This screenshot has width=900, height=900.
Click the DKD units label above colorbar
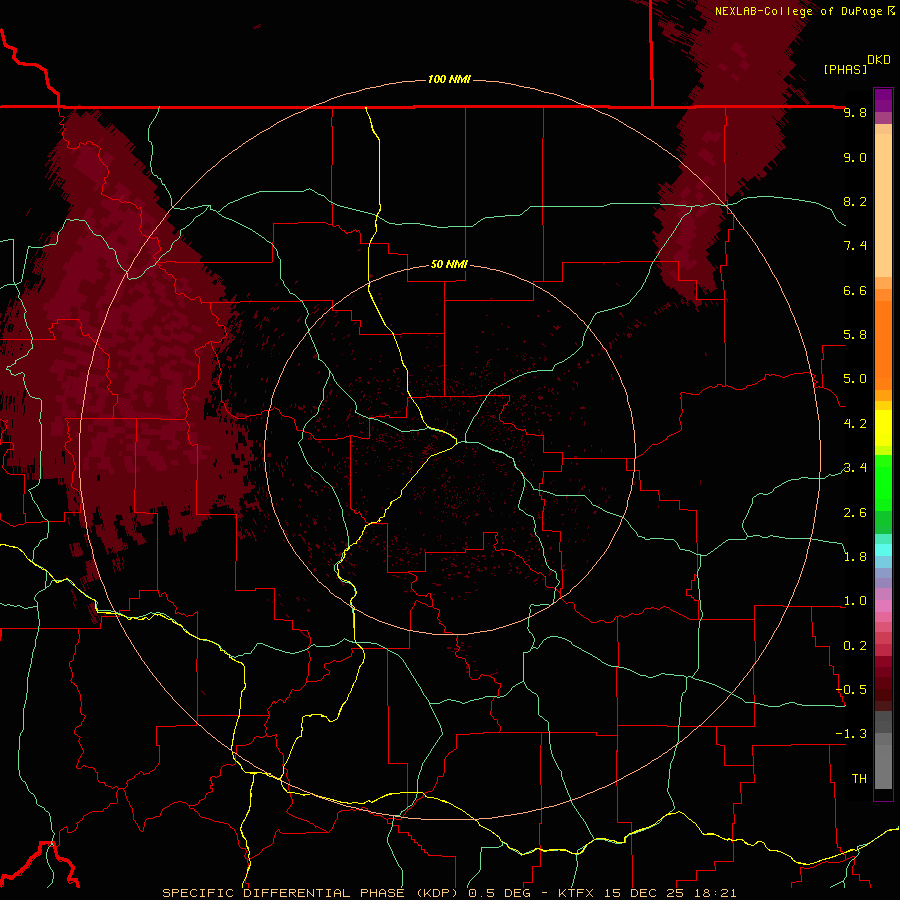pos(878,60)
